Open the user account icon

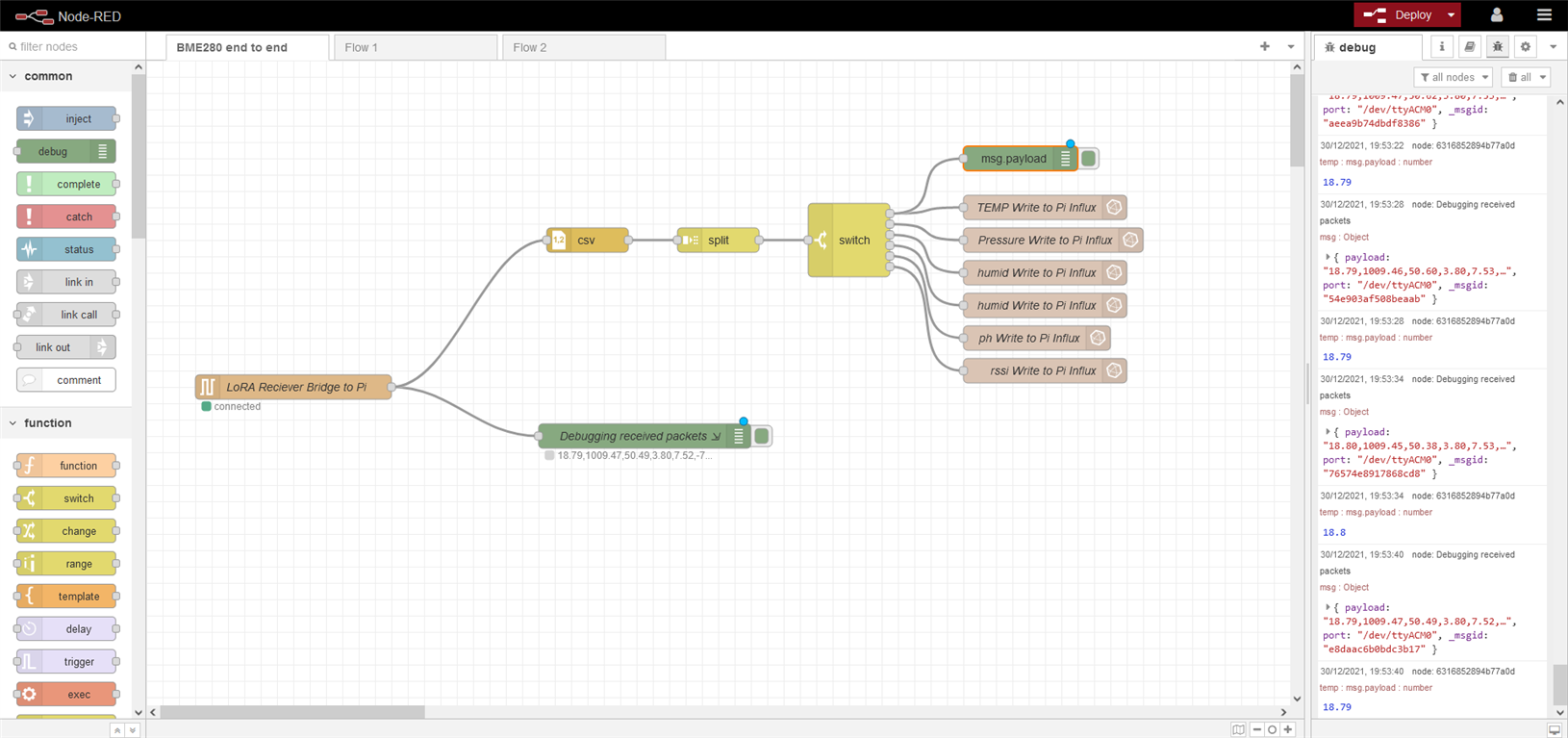pos(1497,15)
